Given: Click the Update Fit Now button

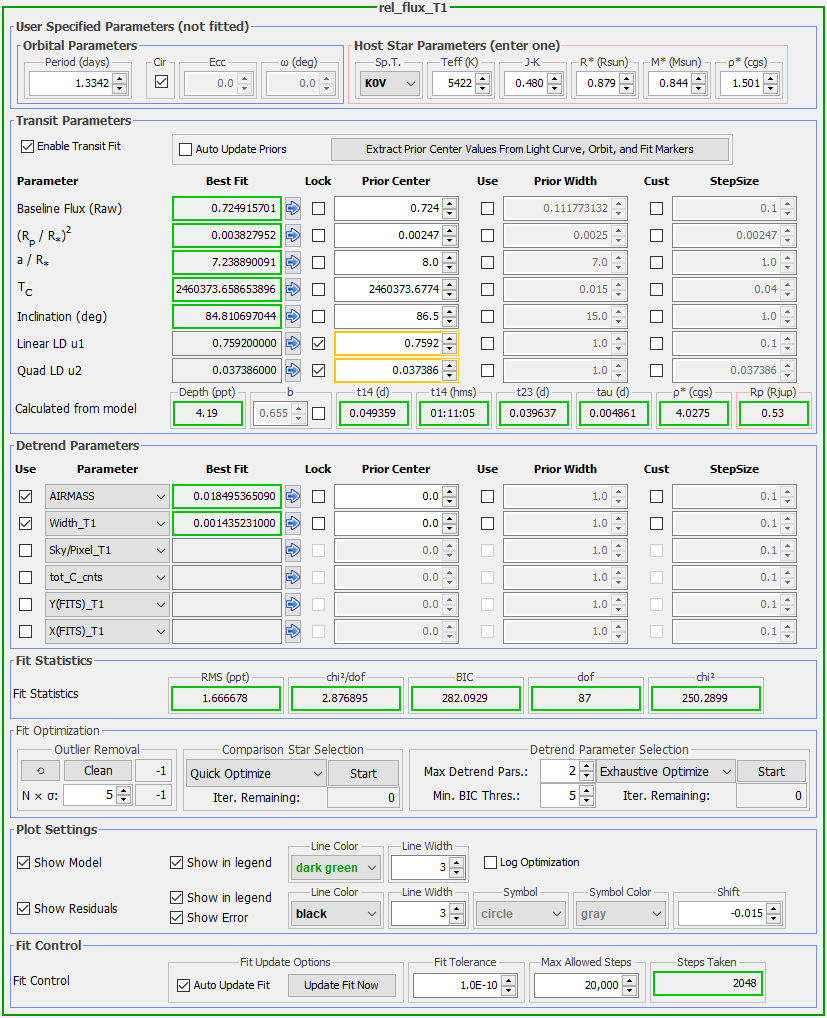Looking at the screenshot, I should (341, 985).
